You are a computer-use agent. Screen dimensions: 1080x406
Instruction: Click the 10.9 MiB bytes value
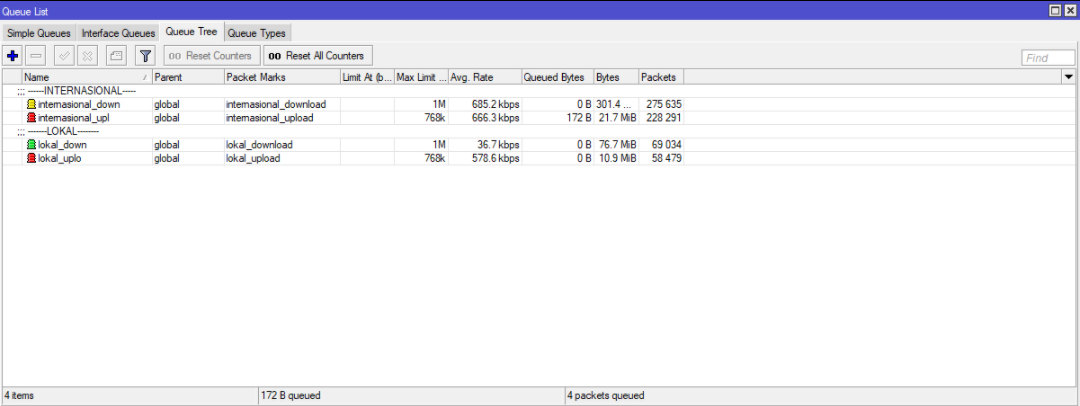tap(616, 159)
